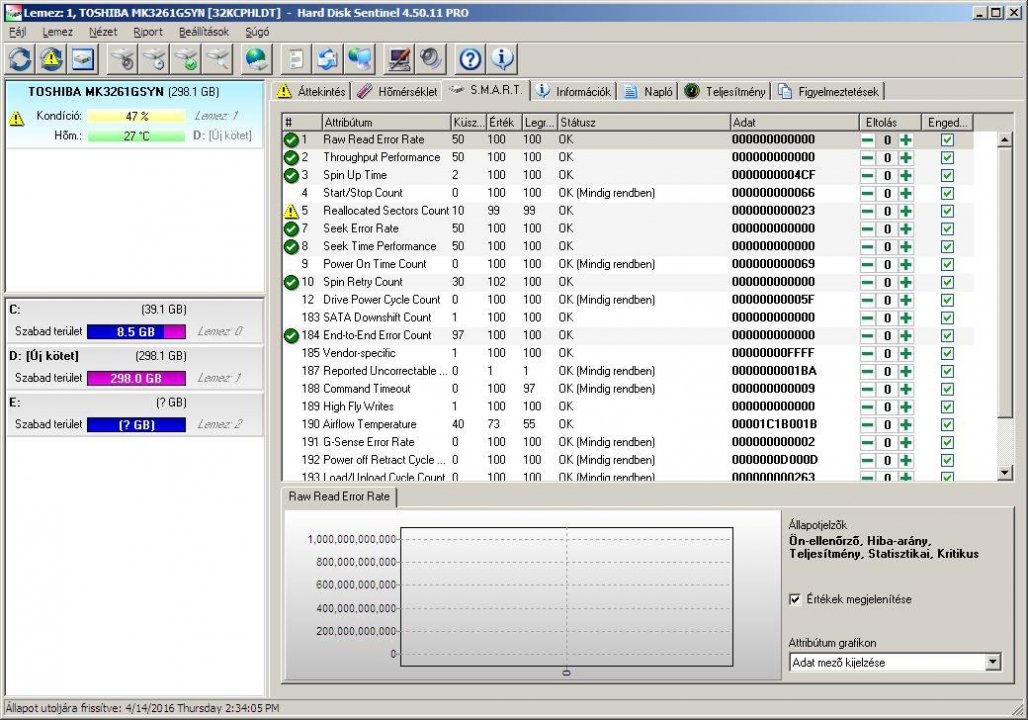1028x720 pixels.
Task: Switch to the Teljesítmény tab
Action: (725, 91)
